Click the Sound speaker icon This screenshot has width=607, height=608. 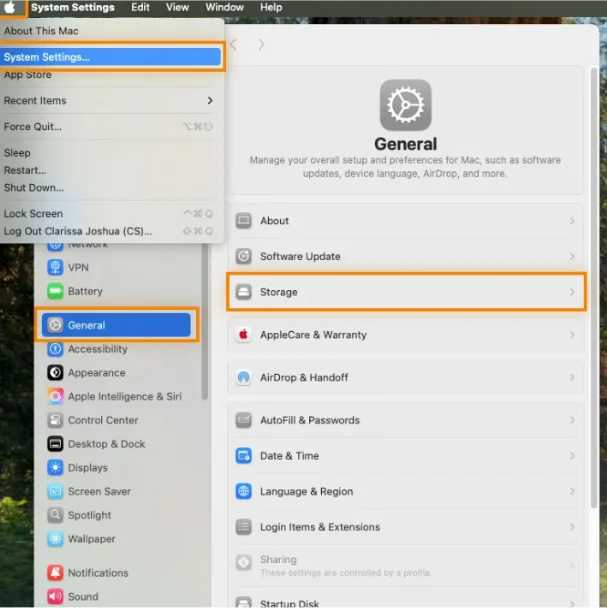(55, 596)
